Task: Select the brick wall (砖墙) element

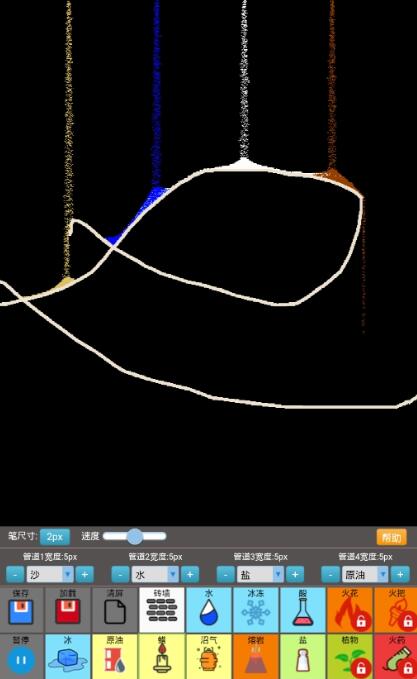Action: (162, 610)
